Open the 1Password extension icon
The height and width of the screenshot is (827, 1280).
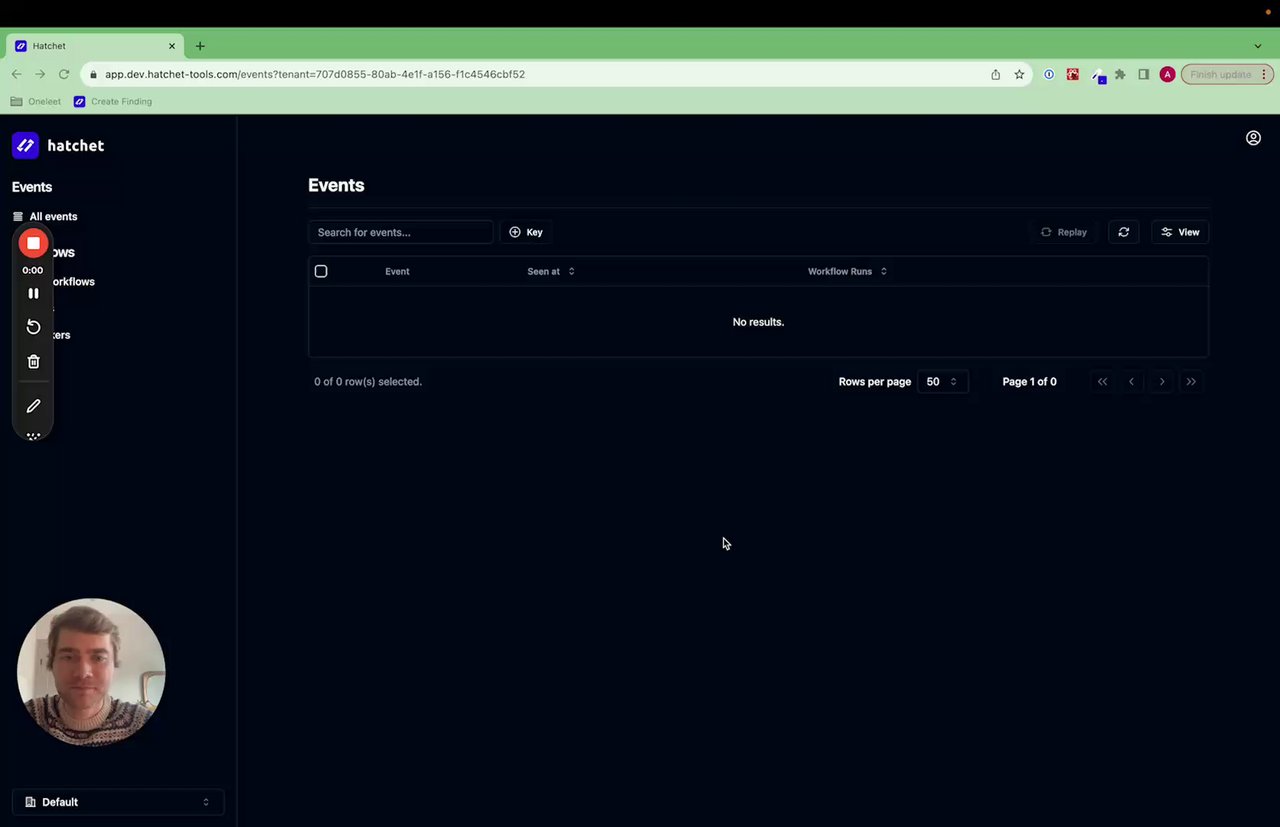click(1049, 74)
